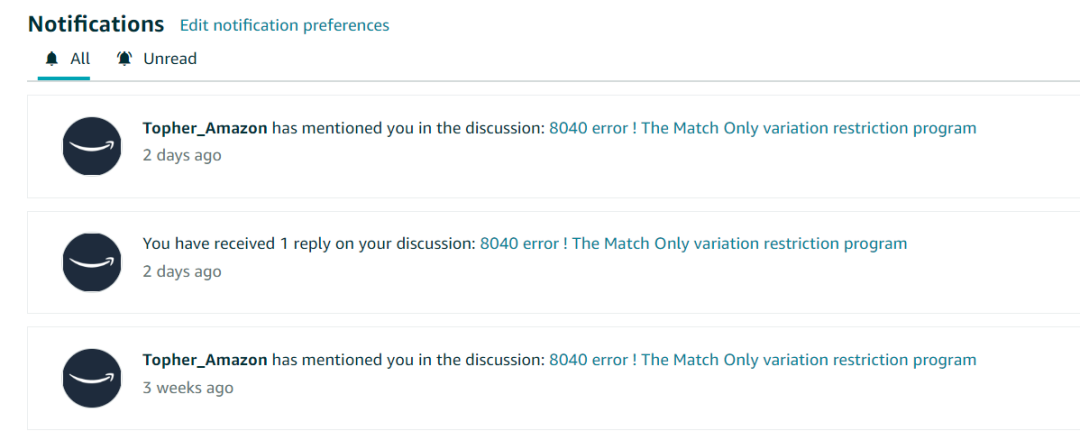The height and width of the screenshot is (431, 1080).
Task: Click the Notifications page heading
Action: [x=96, y=25]
